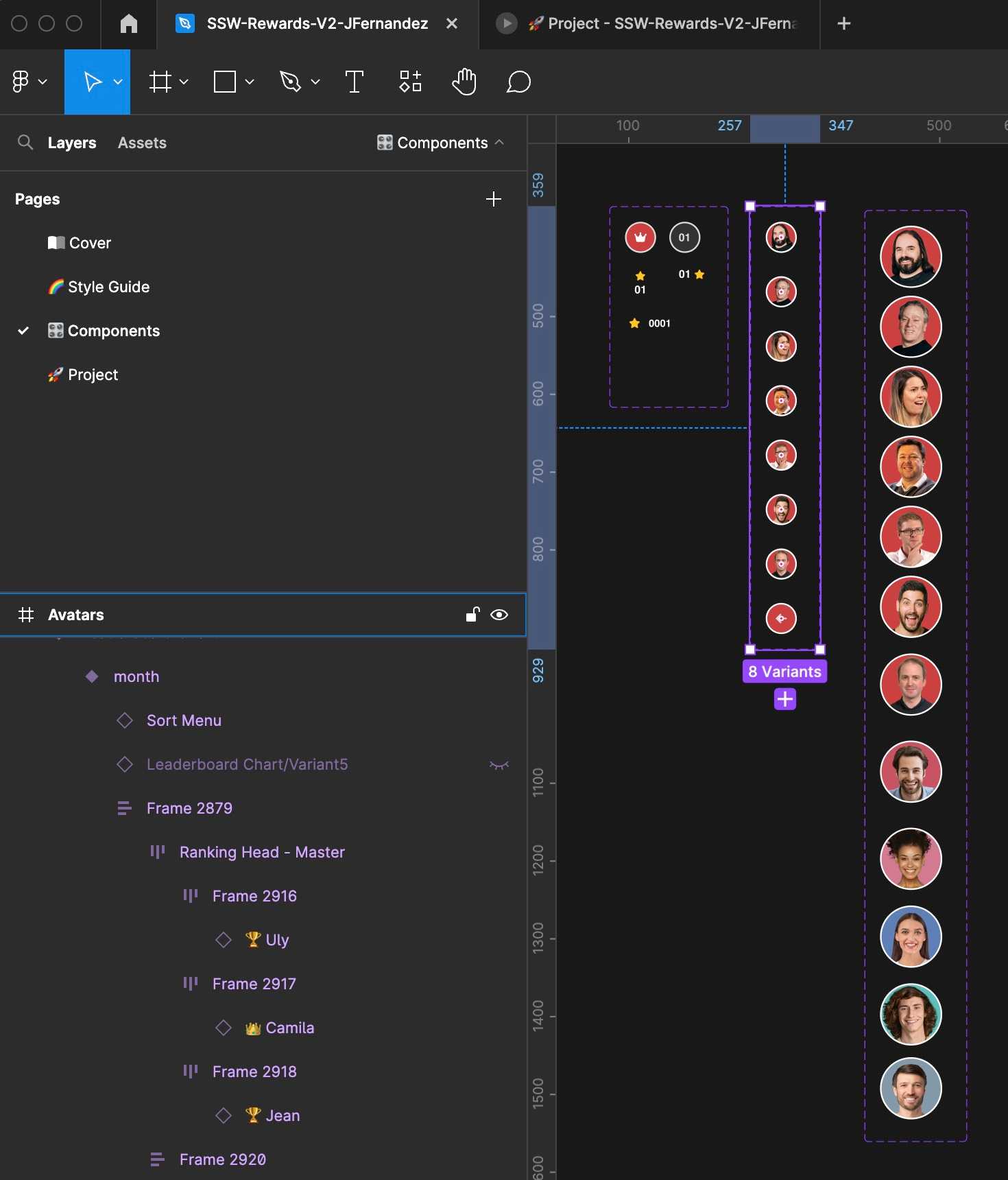This screenshot has height=1180, width=1008.
Task: Select the Move tool in toolbar
Action: click(93, 82)
